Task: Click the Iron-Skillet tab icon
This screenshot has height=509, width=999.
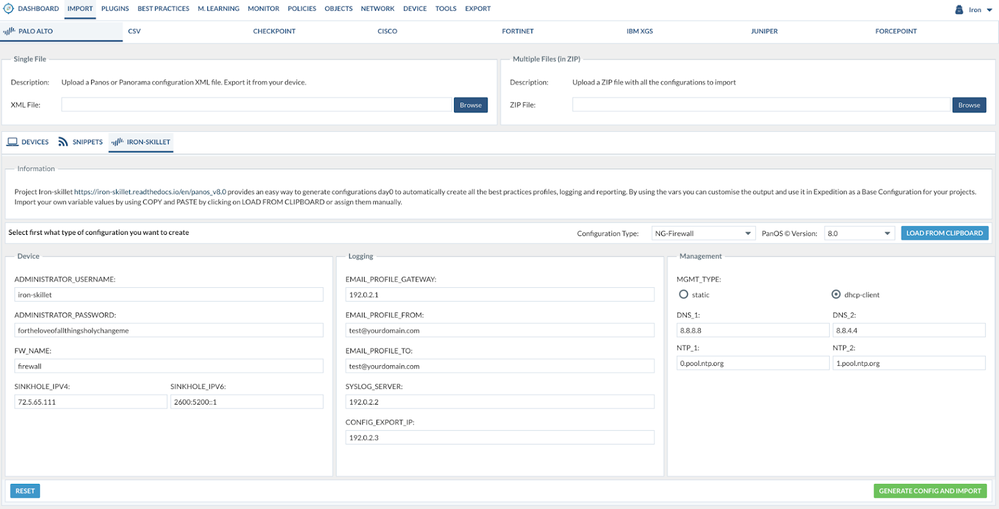Action: pyautogui.click(x=116, y=142)
